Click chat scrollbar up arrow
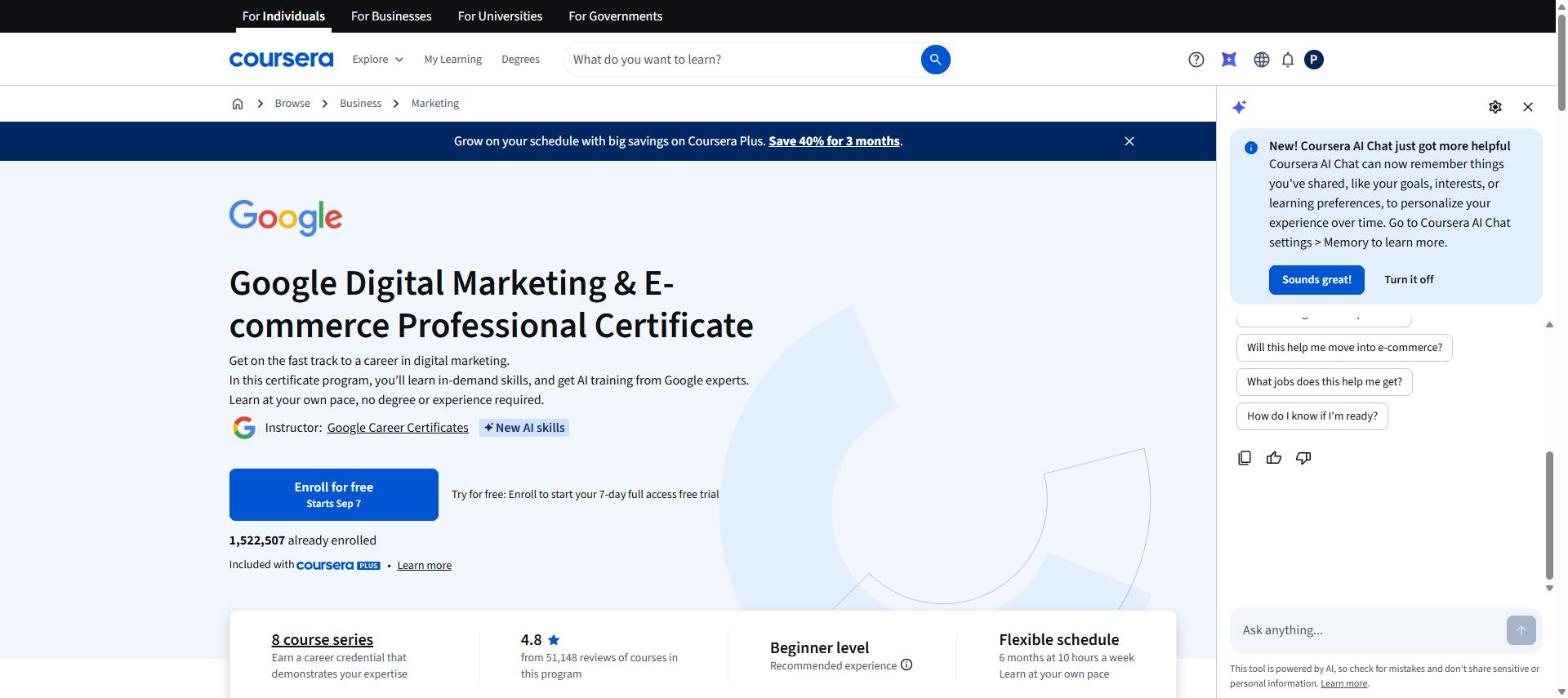Image resolution: width=1568 pixels, height=698 pixels. (1549, 325)
